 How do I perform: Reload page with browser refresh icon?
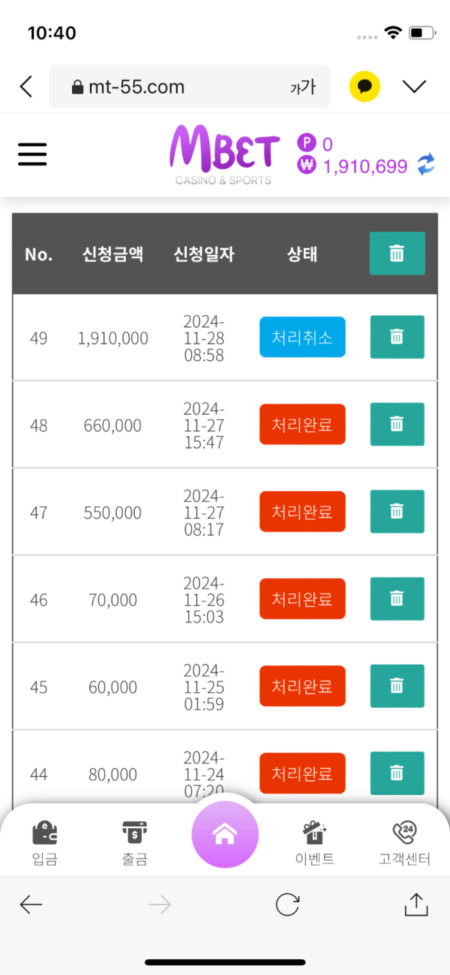pos(287,905)
